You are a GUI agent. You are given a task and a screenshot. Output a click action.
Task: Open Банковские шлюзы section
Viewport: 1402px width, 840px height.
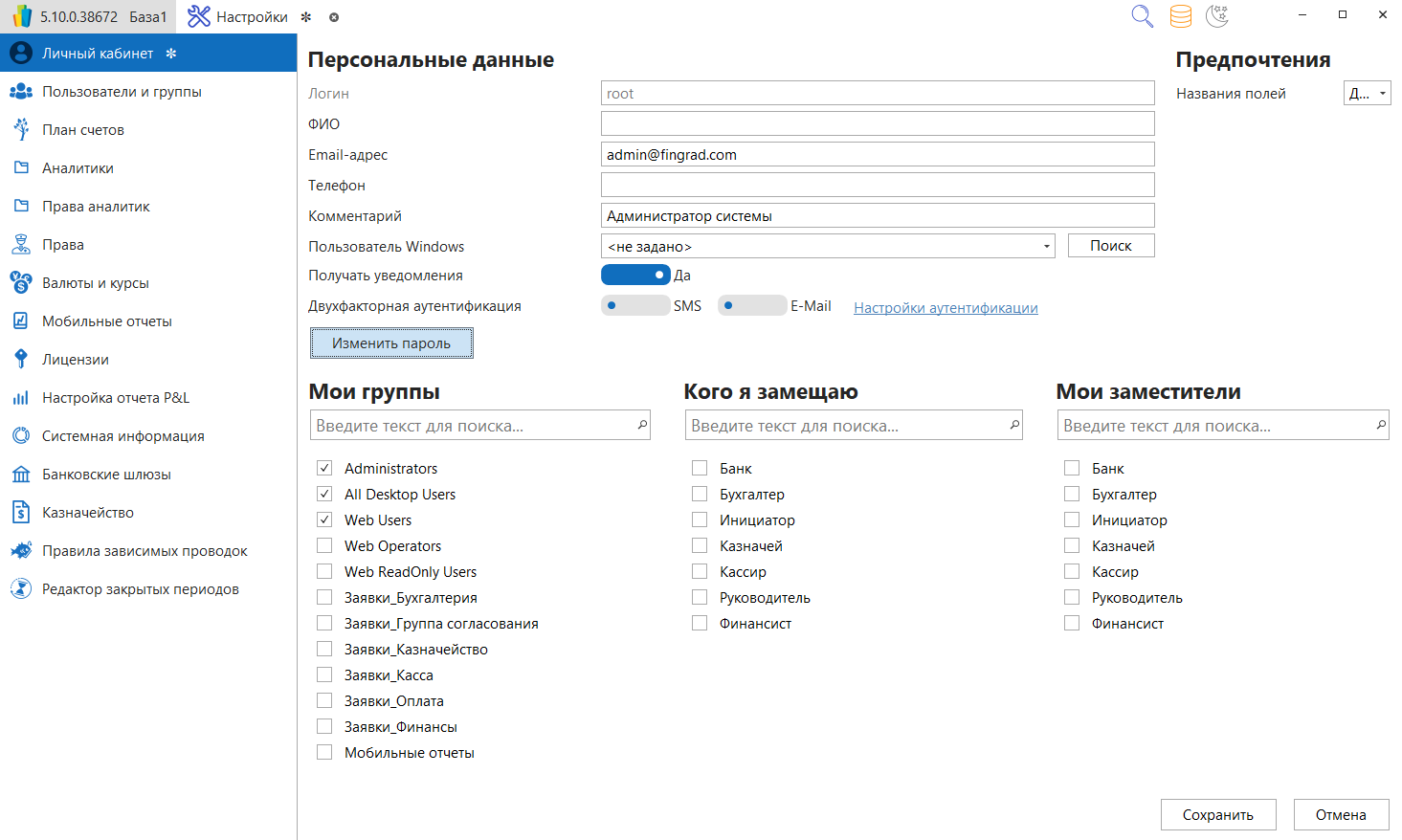pos(106,475)
